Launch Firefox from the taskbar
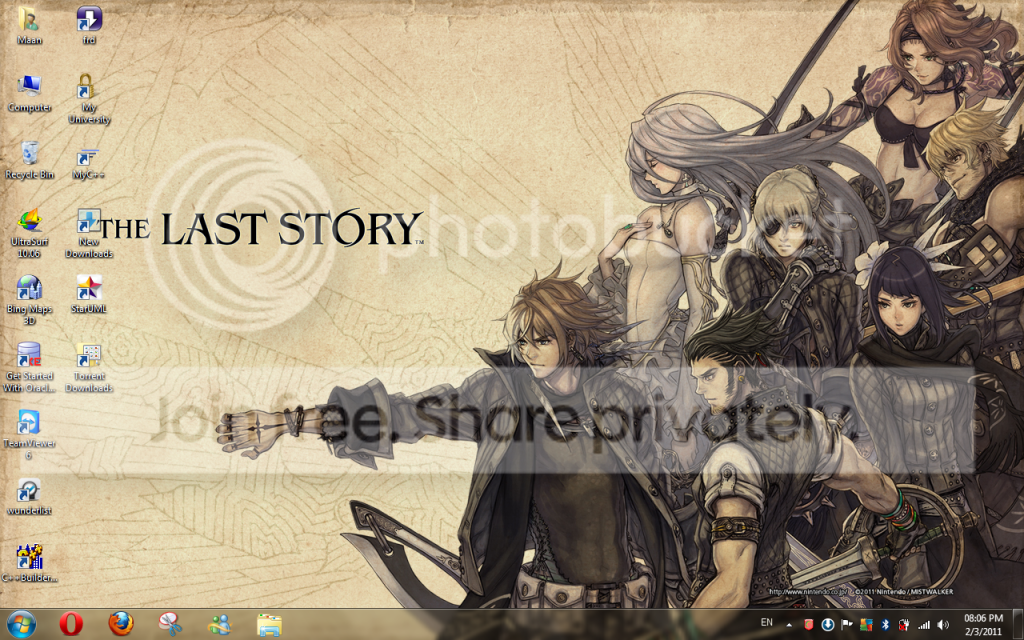 (x=121, y=624)
